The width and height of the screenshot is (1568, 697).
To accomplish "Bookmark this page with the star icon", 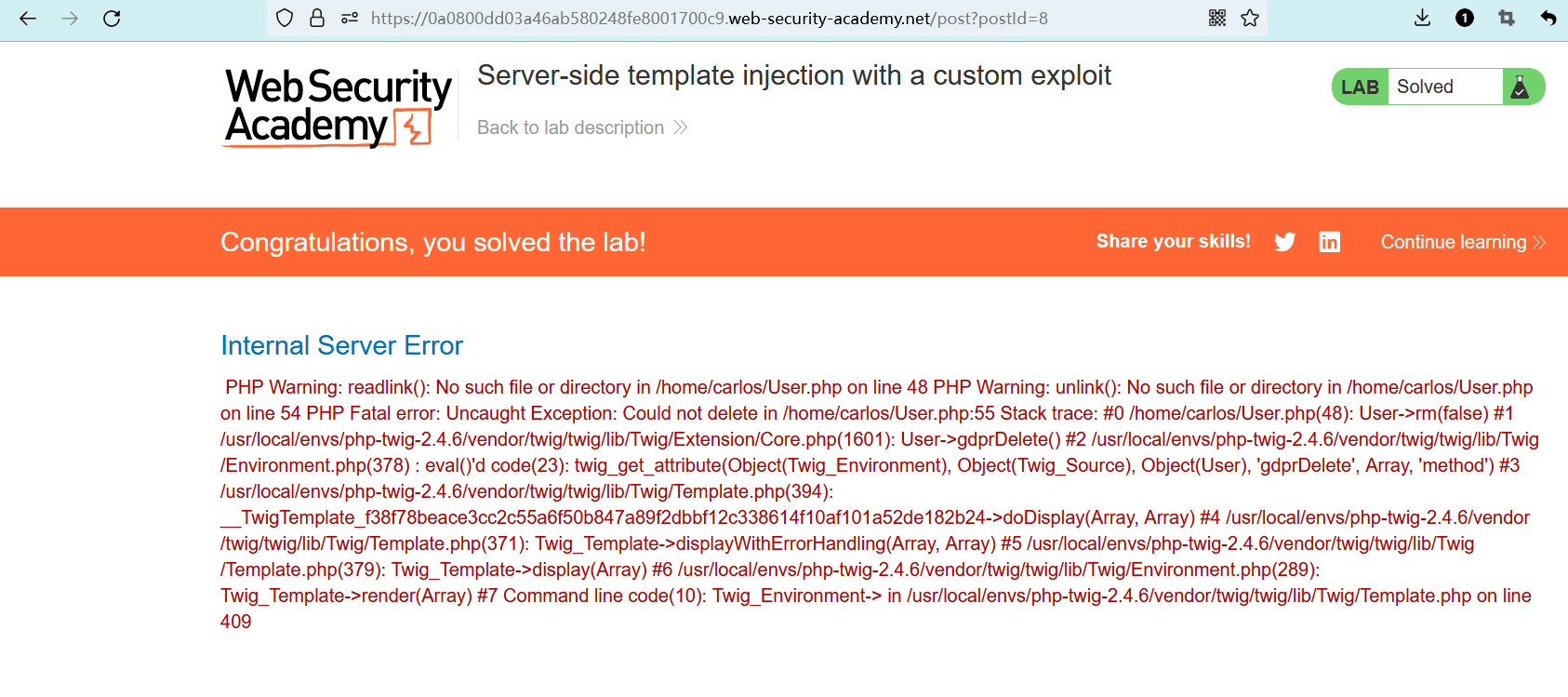I will (1250, 19).
